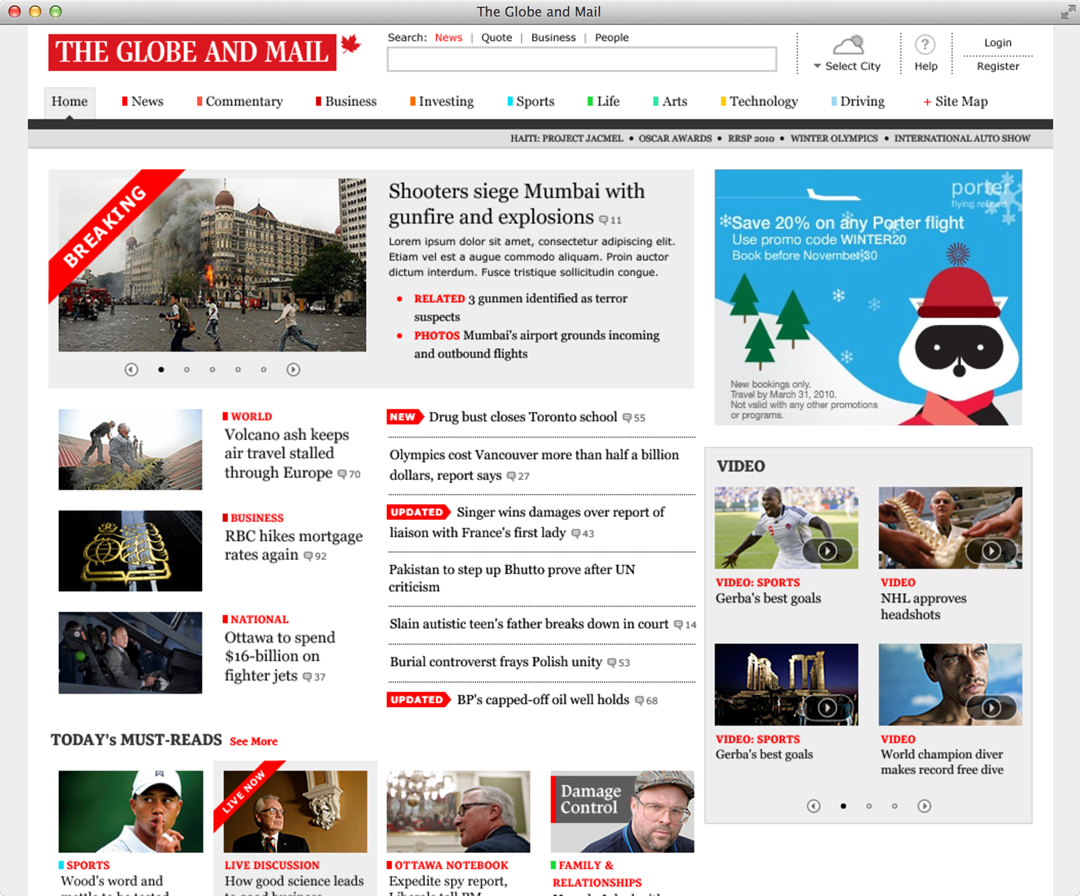The width and height of the screenshot is (1080, 896).
Task: Open Help via the question mark icon
Action: click(x=925, y=45)
